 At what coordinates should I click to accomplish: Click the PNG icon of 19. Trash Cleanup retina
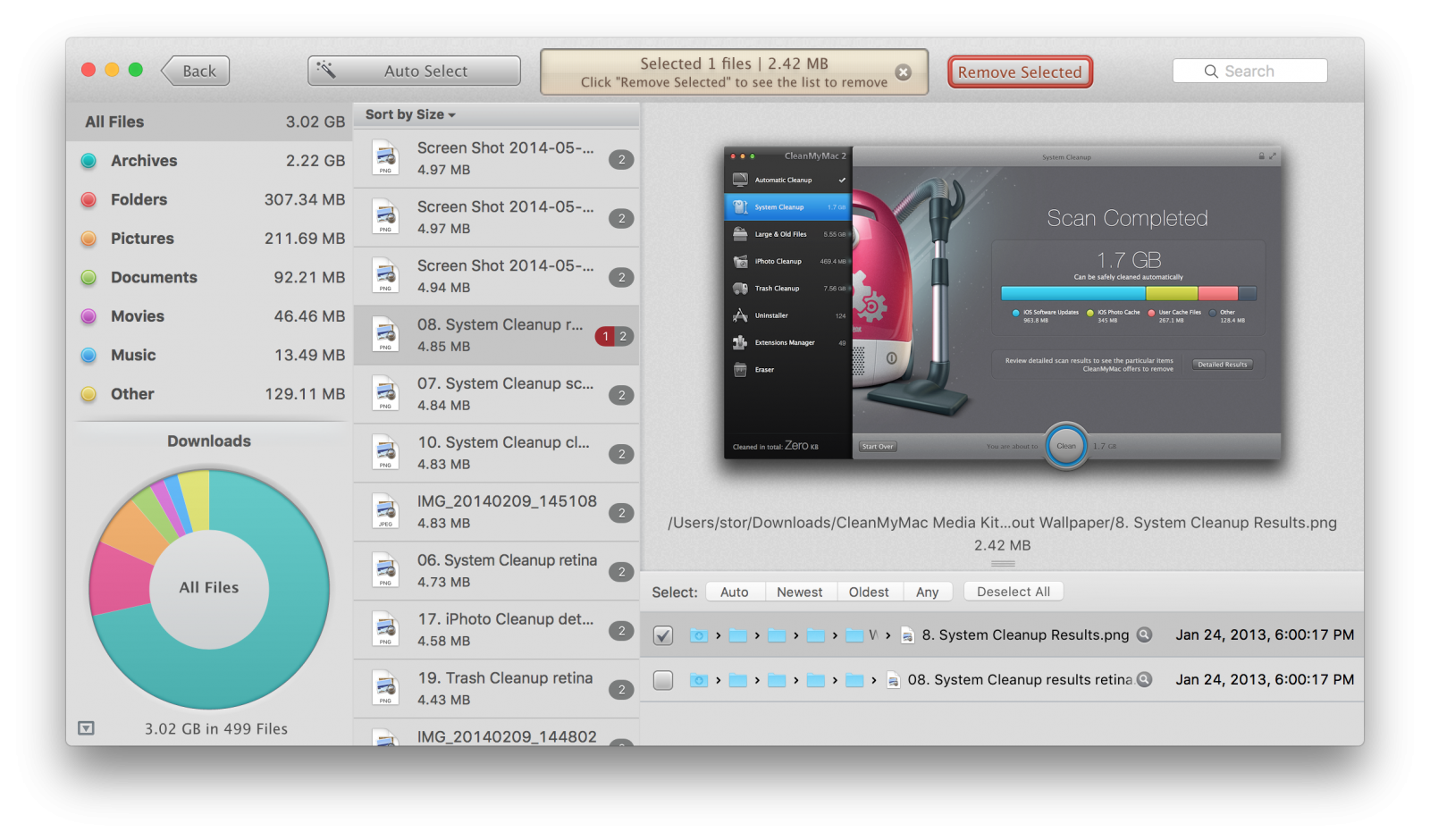coord(385,689)
